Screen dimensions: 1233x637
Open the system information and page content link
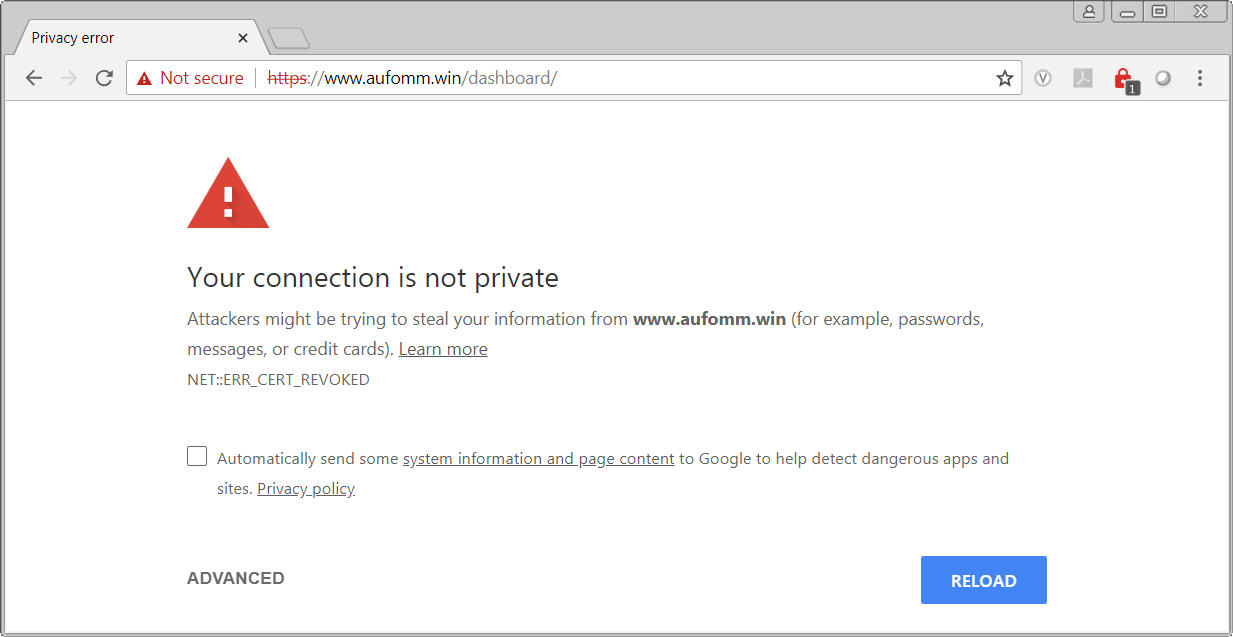(538, 459)
